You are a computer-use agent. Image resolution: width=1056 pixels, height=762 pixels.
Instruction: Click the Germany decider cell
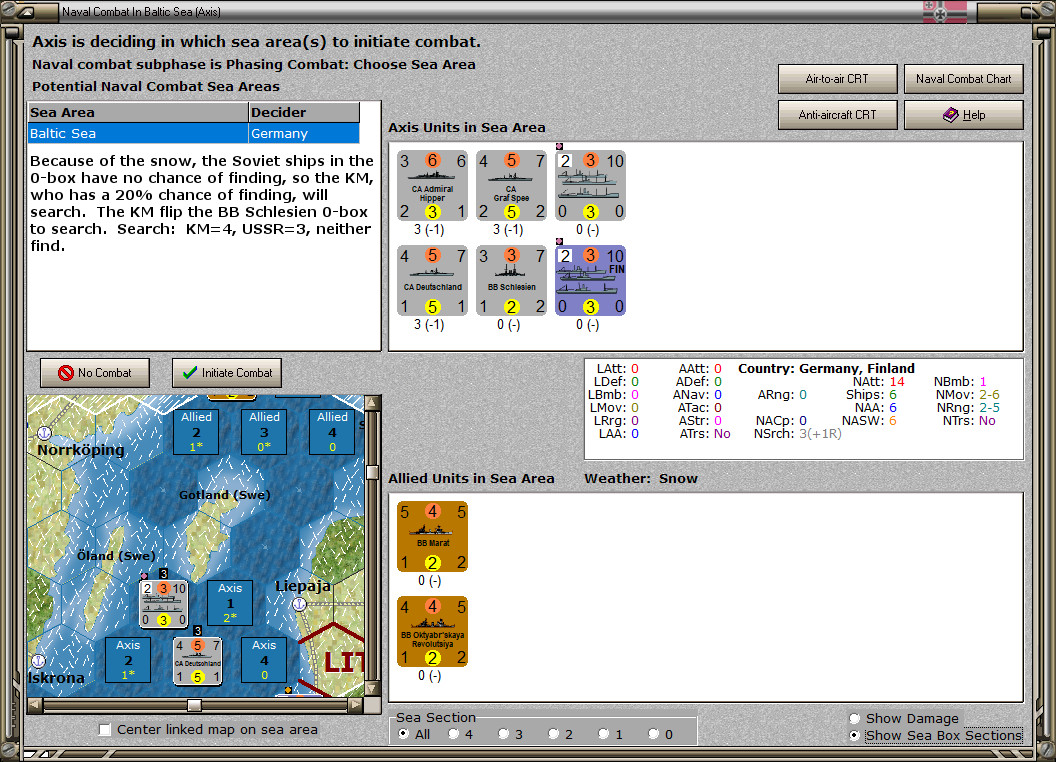tap(304, 133)
